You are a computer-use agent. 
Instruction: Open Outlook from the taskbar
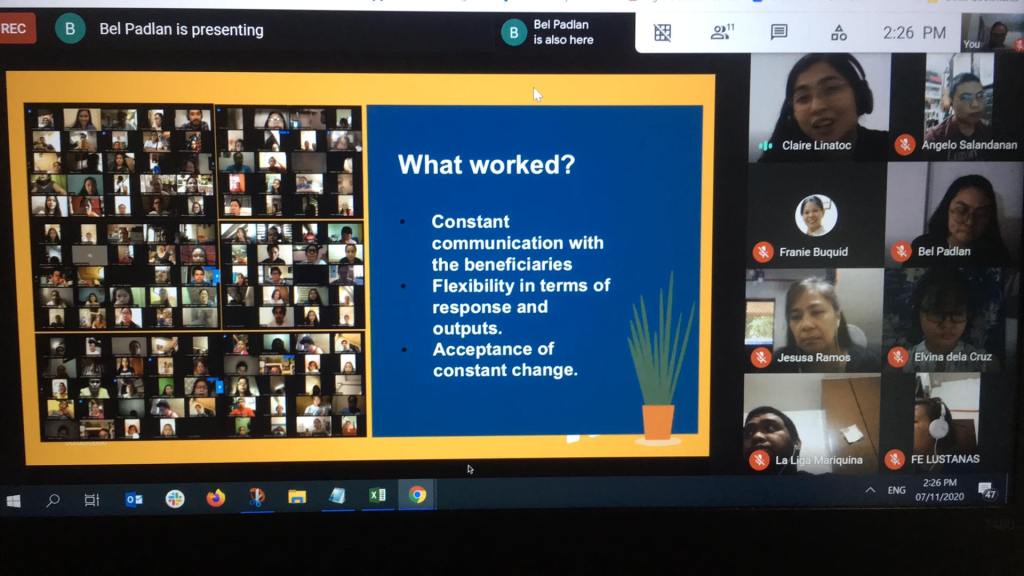(x=134, y=498)
